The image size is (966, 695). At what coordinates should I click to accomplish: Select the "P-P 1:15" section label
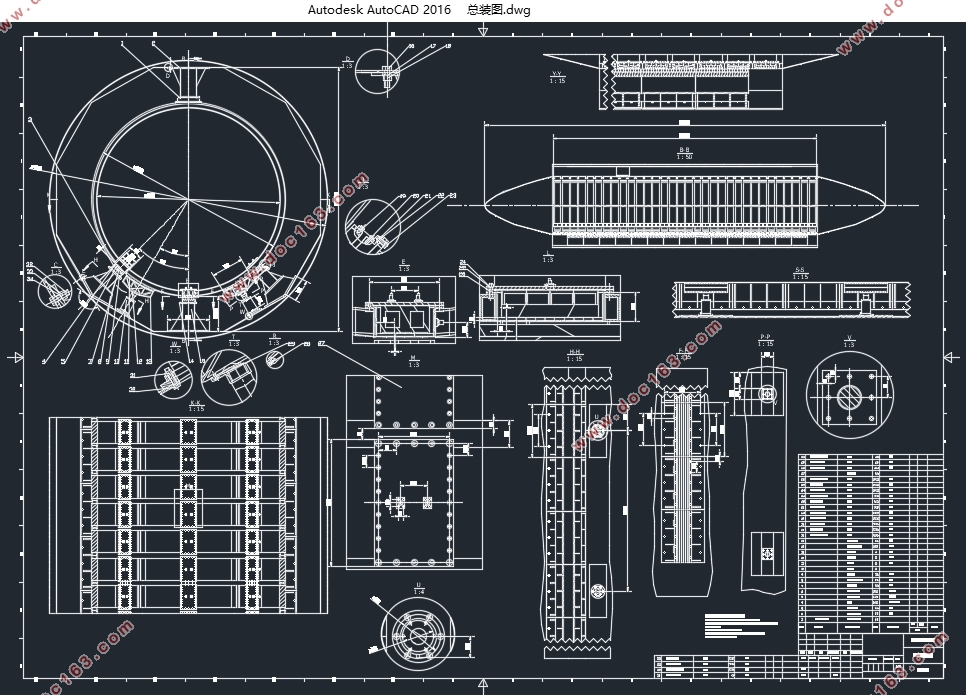pyautogui.click(x=765, y=341)
